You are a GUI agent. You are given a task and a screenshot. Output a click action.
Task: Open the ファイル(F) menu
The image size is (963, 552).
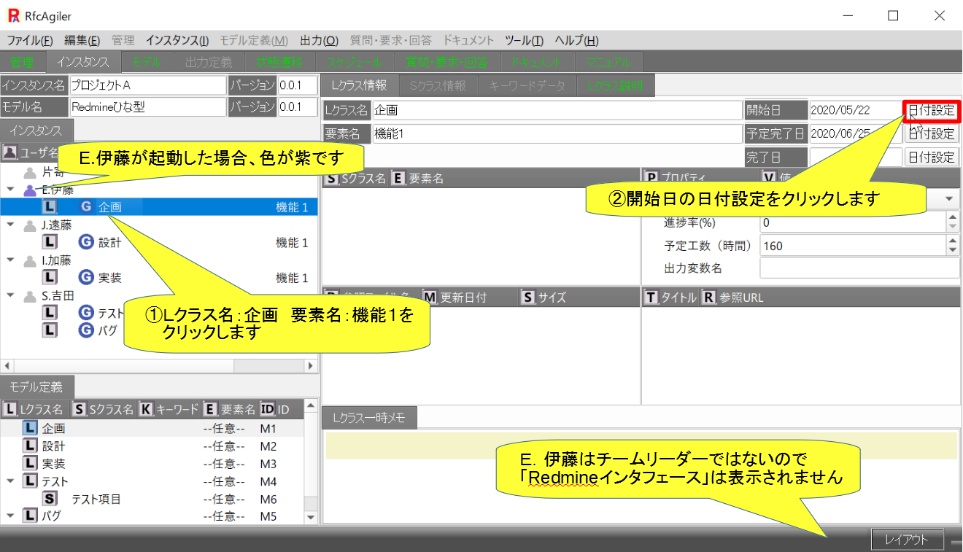(x=29, y=41)
